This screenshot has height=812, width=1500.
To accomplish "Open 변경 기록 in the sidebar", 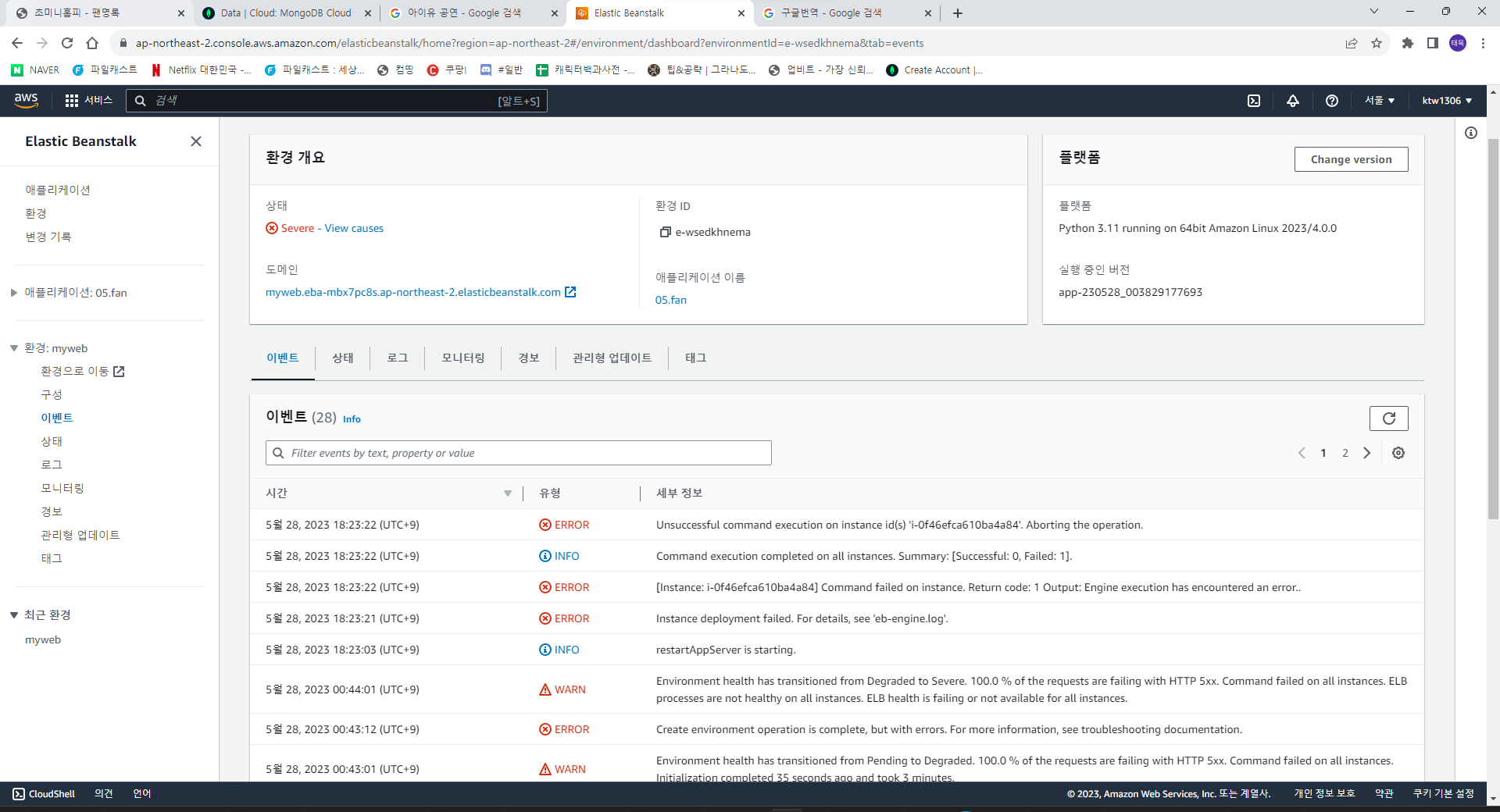I will [48, 237].
